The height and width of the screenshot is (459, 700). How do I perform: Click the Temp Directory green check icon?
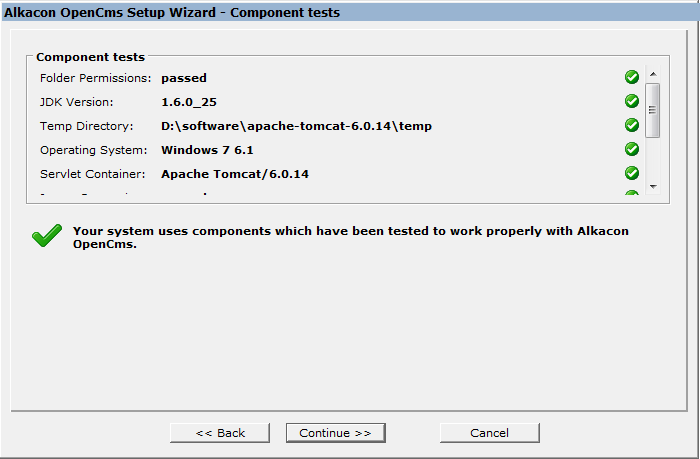632,125
